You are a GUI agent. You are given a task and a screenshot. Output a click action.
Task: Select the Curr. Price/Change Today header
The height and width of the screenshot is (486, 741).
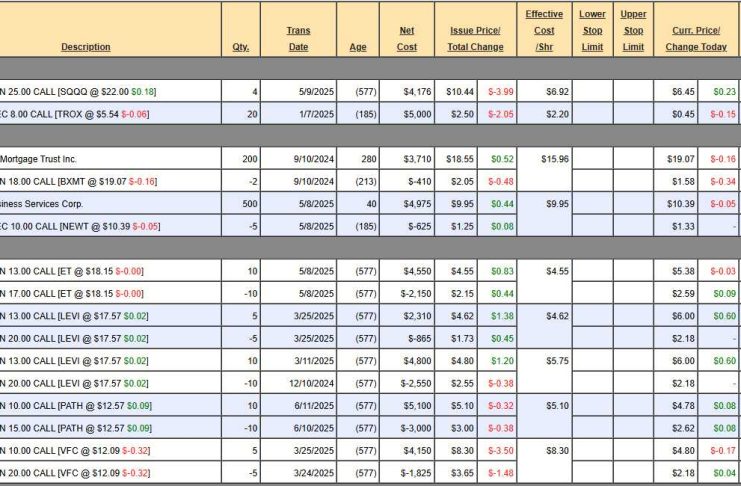[697, 38]
